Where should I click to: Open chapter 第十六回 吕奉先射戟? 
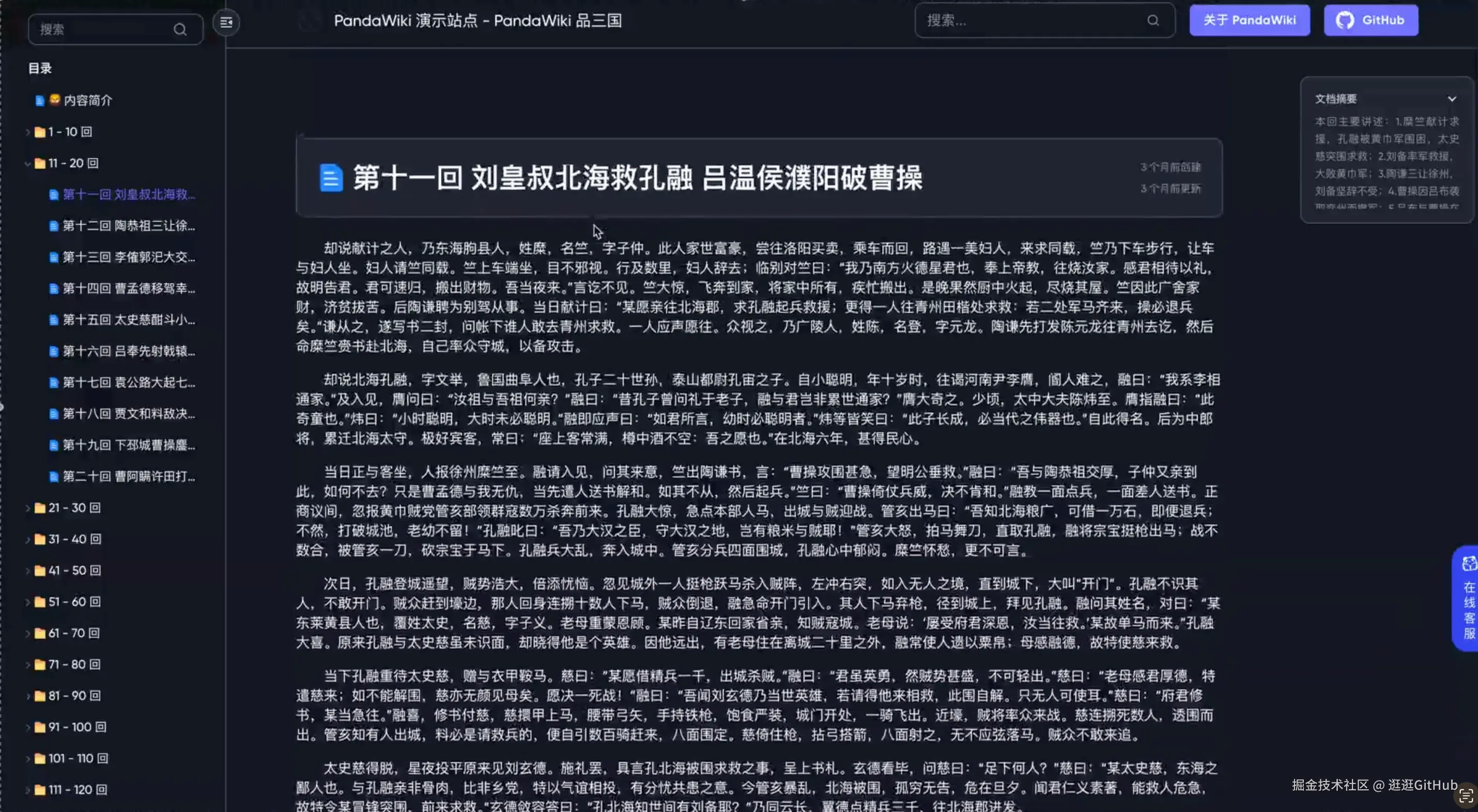tap(128, 351)
